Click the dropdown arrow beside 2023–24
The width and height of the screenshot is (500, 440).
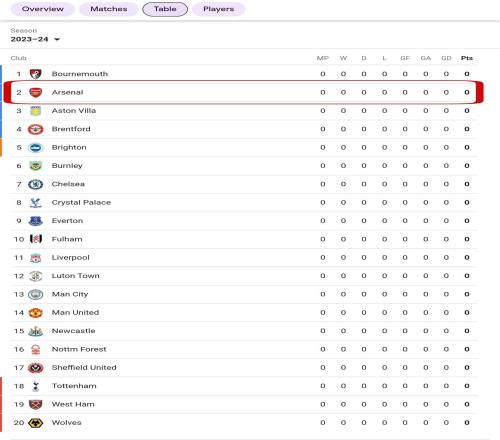click(x=57, y=39)
